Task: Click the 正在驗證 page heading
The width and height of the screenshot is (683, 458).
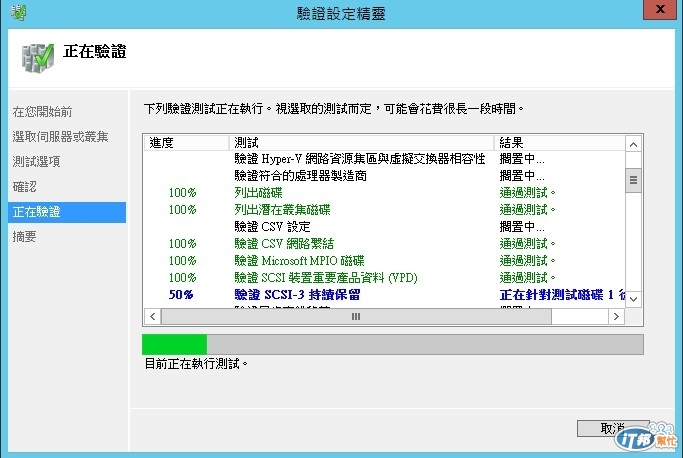Action: coord(95,51)
